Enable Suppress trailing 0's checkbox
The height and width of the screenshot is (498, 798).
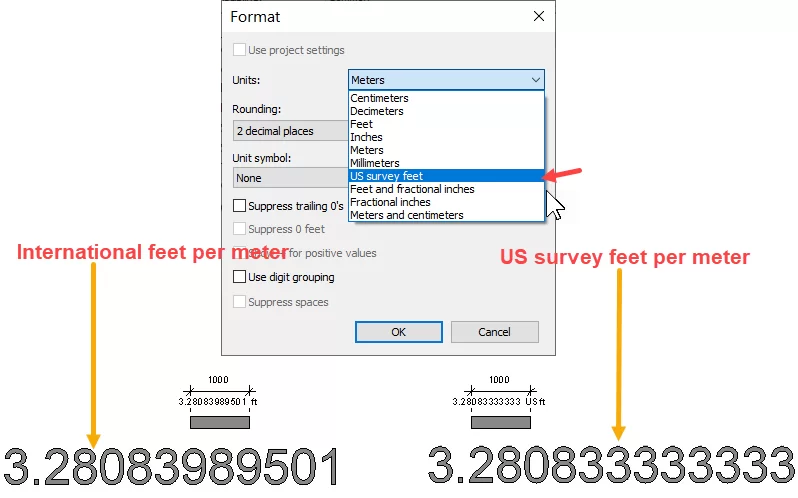click(x=239, y=206)
